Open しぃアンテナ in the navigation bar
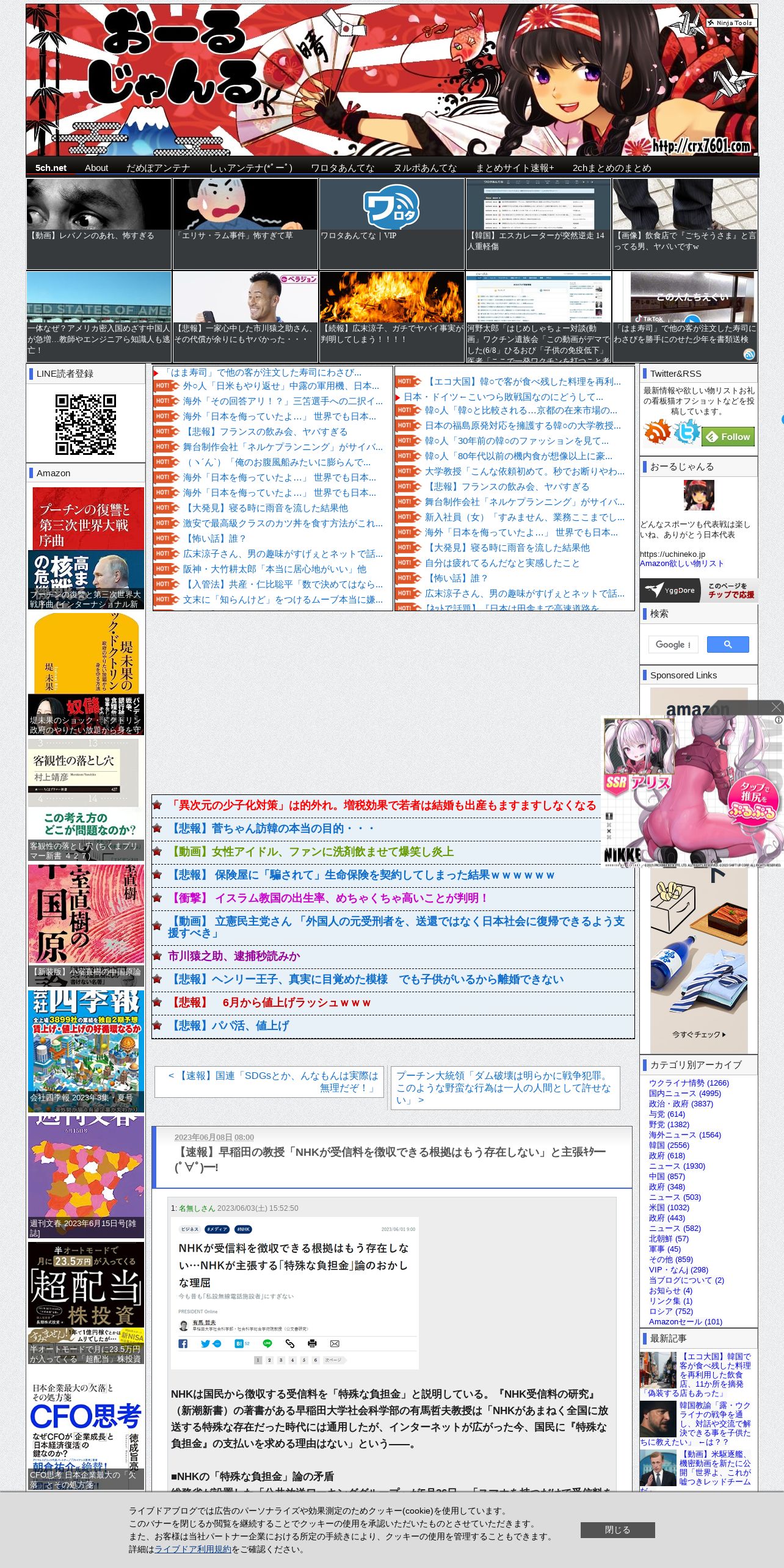This screenshot has width=784, height=1568. click(x=251, y=168)
